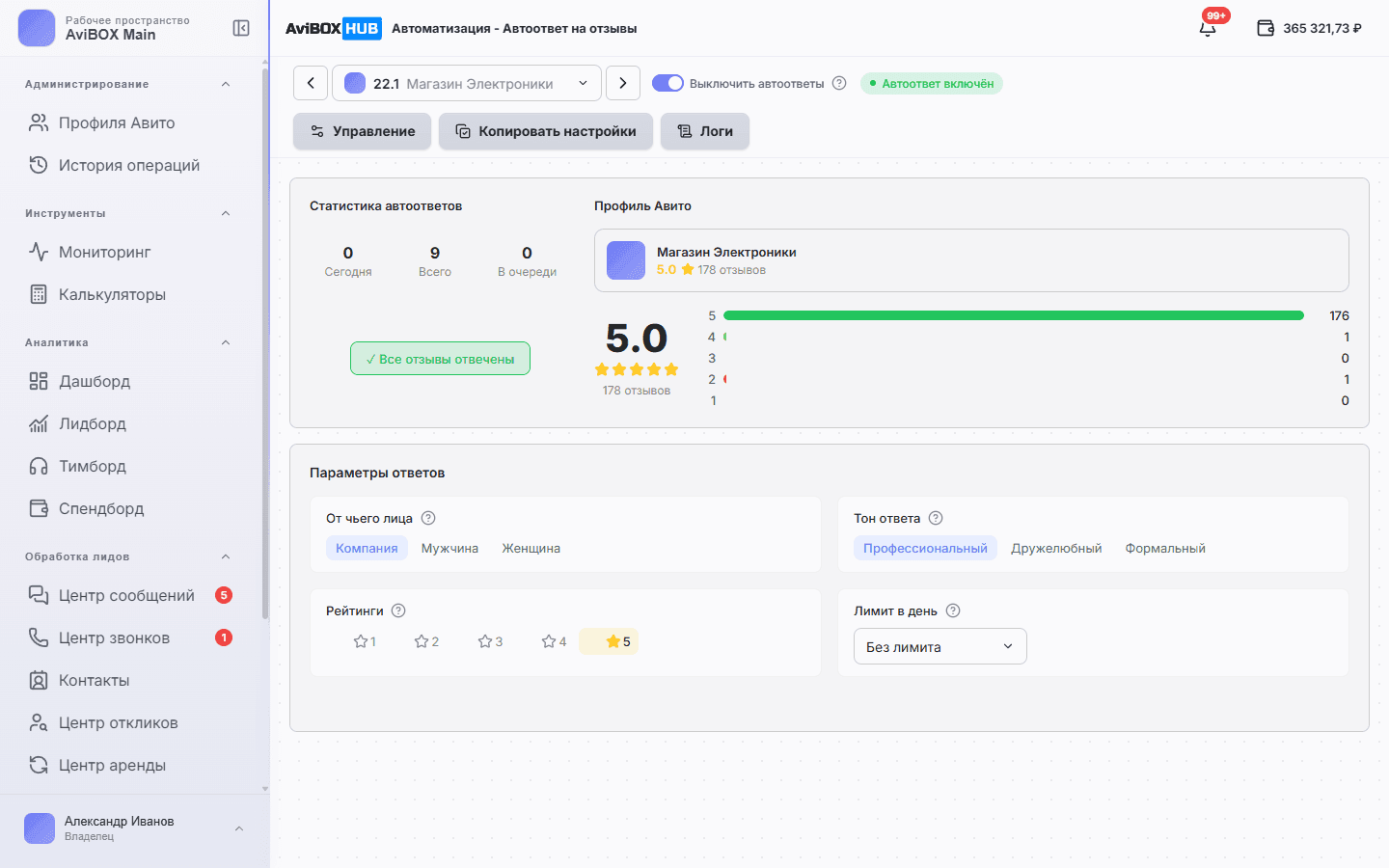Toggle 2-star rating filter
1389x868 pixels.
tap(426, 641)
